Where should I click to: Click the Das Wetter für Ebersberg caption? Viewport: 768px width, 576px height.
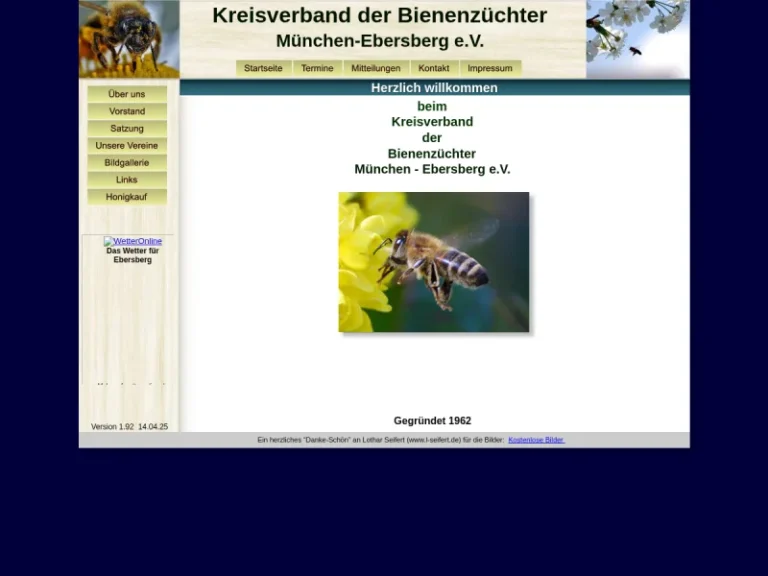tap(133, 255)
